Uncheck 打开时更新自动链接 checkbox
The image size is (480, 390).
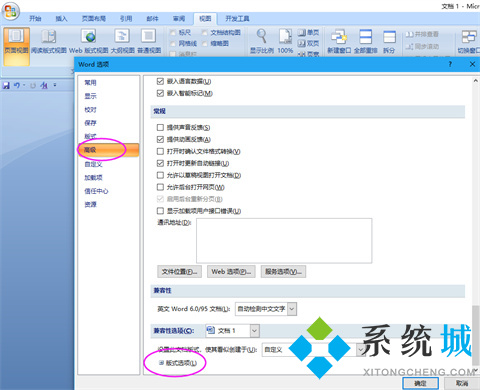click(160, 163)
